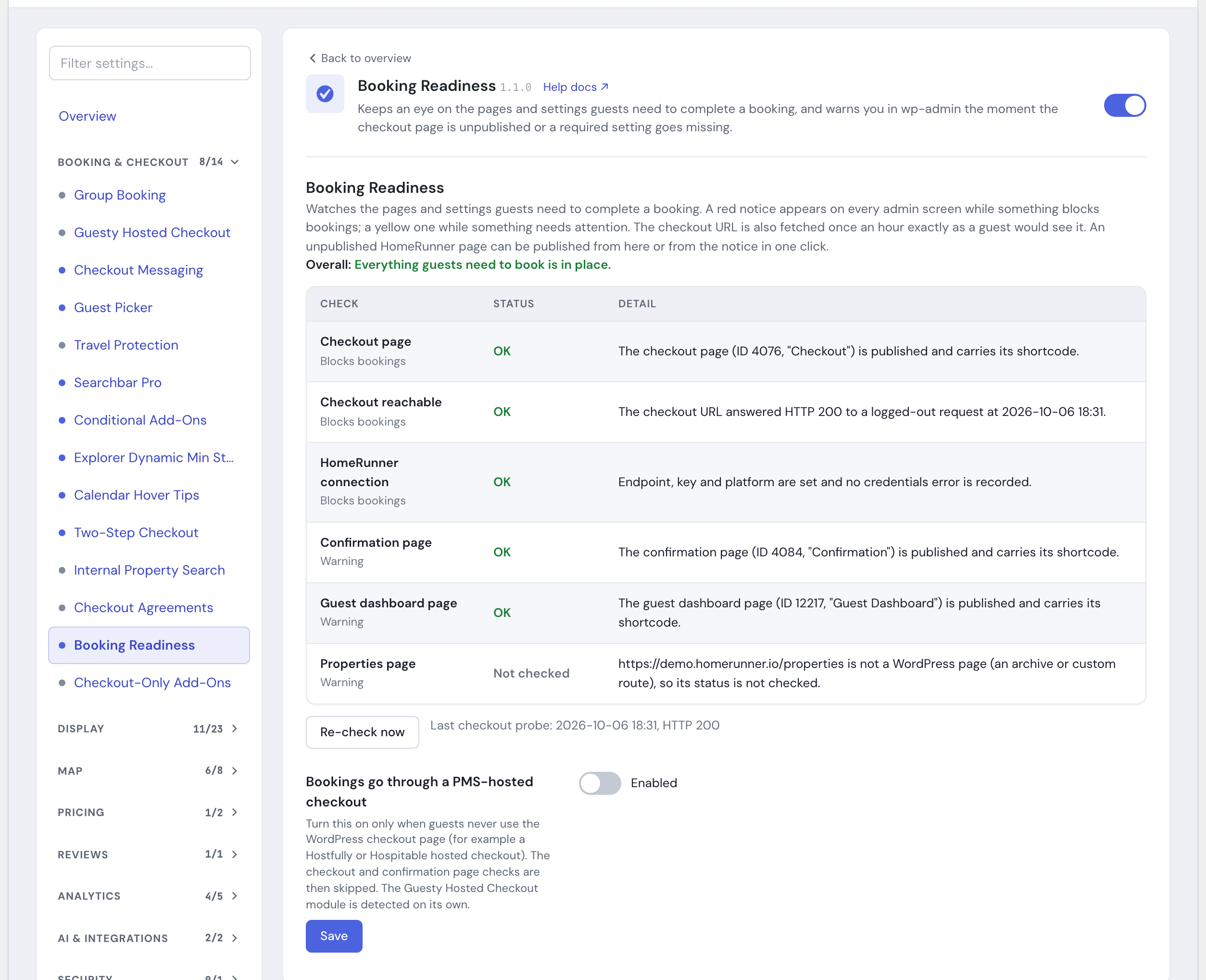
Task: Go to Internal Property Search
Action: (149, 570)
